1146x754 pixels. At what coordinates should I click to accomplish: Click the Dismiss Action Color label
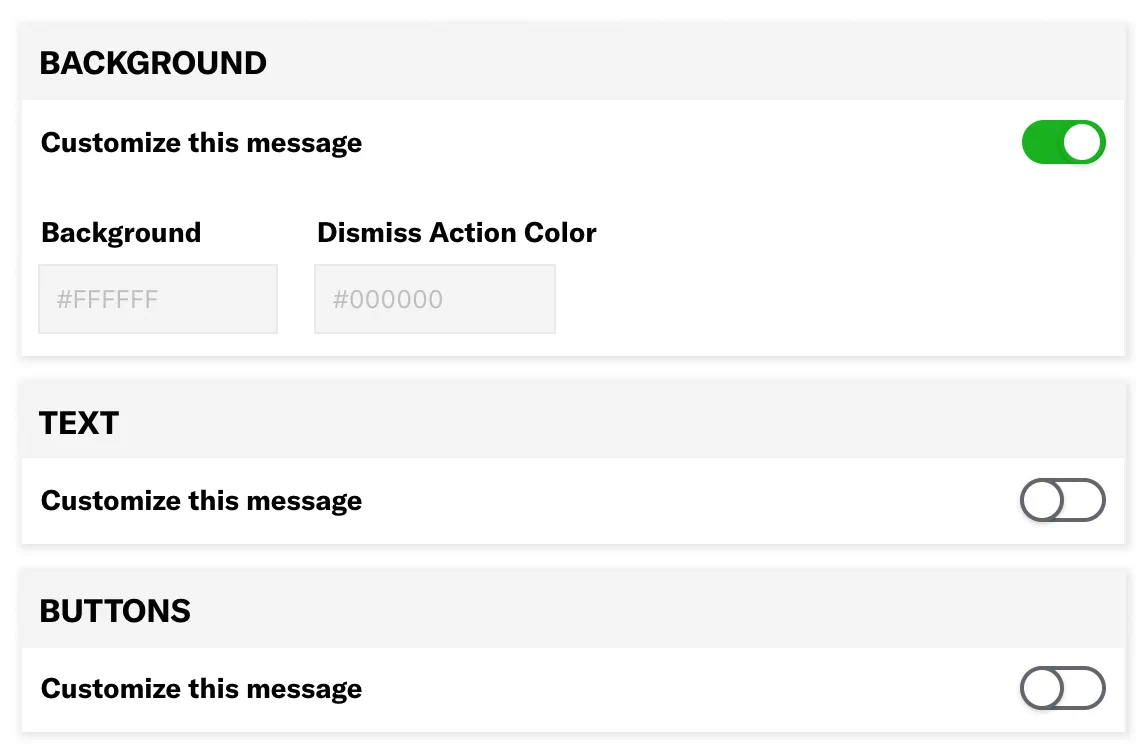click(456, 232)
